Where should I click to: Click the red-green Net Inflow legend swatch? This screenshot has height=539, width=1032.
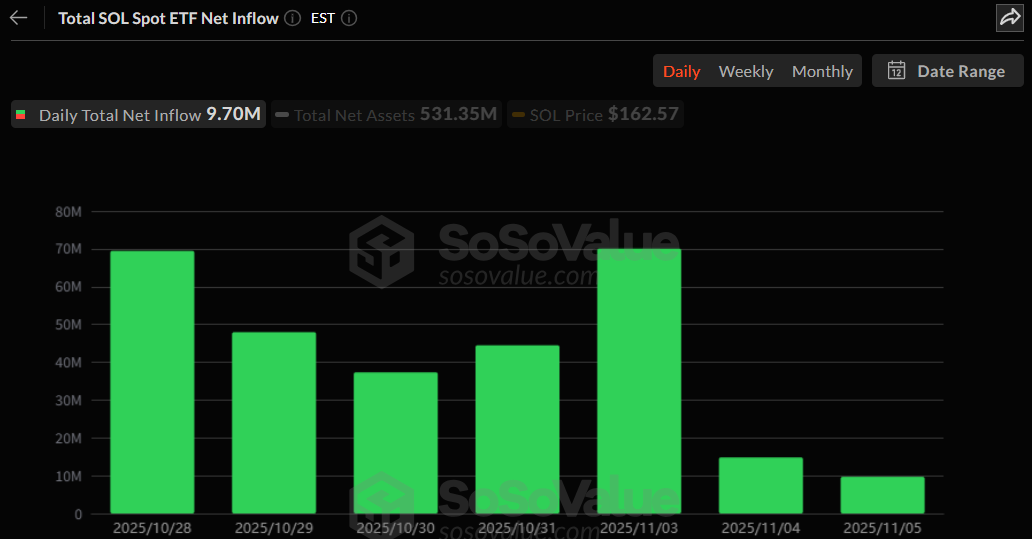click(21, 115)
